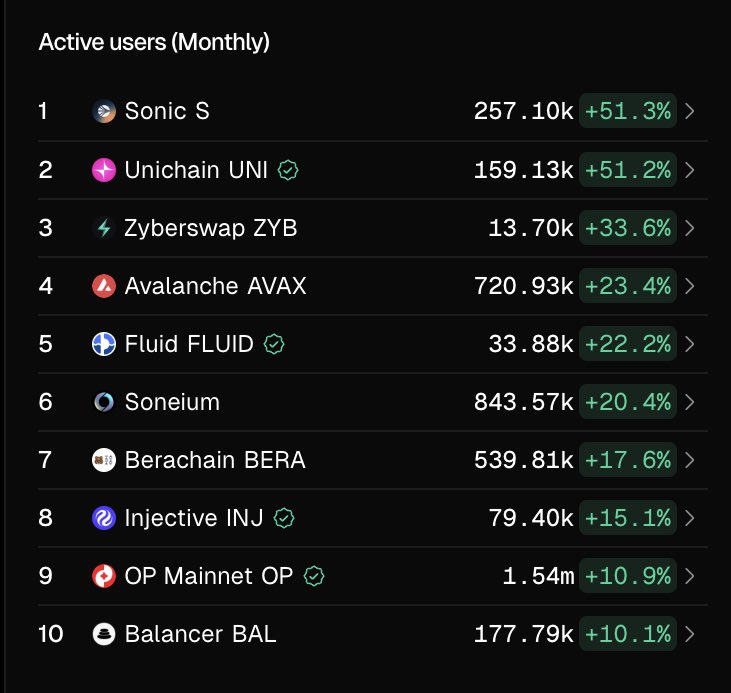Screen dimensions: 731x693
Task: Click the Soneium ring logo icon
Action: pyautogui.click(x=104, y=402)
